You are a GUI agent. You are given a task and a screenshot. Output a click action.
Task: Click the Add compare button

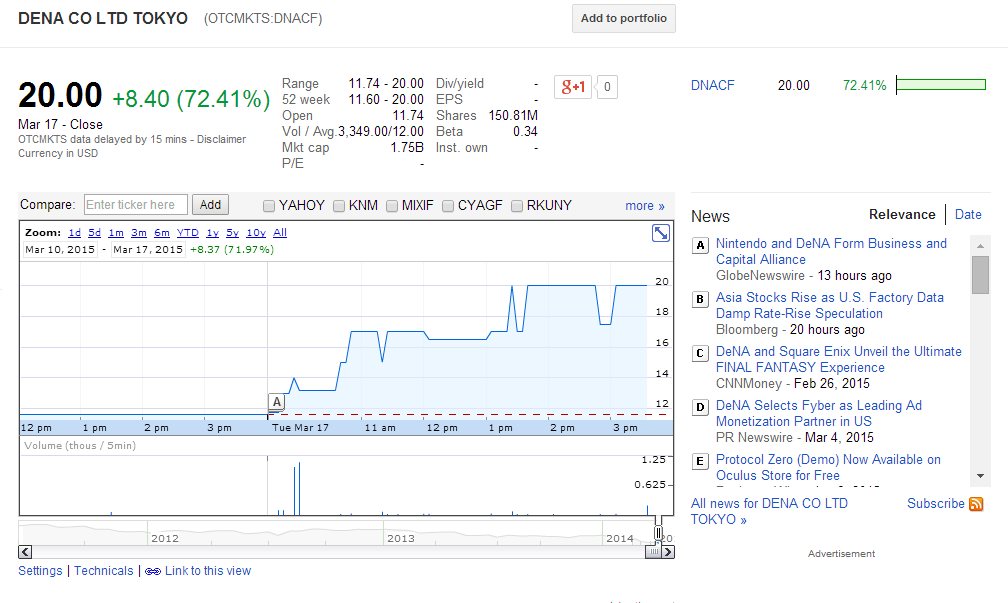pyautogui.click(x=210, y=205)
